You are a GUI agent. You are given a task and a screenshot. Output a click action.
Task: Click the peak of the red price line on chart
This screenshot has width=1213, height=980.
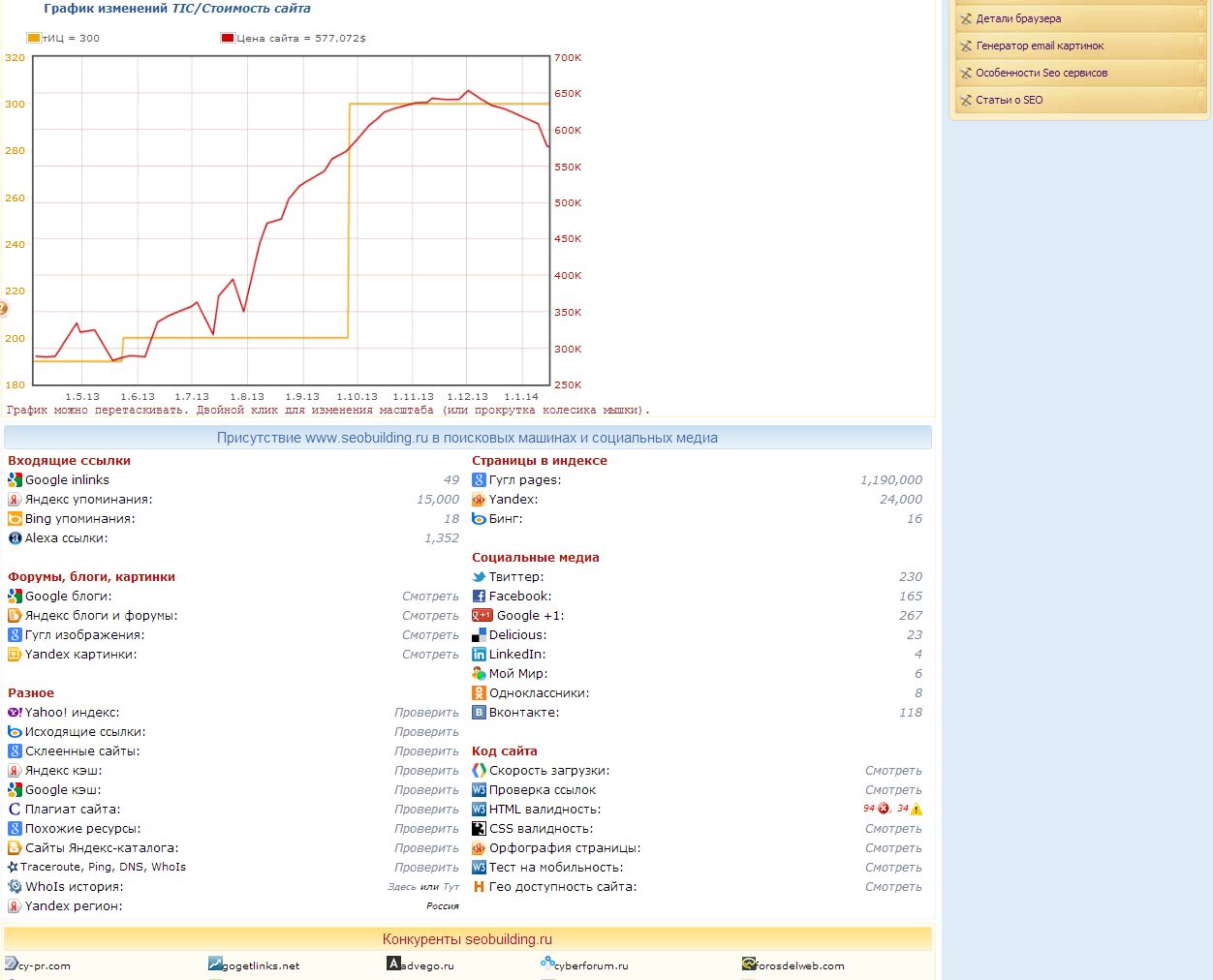click(x=469, y=91)
